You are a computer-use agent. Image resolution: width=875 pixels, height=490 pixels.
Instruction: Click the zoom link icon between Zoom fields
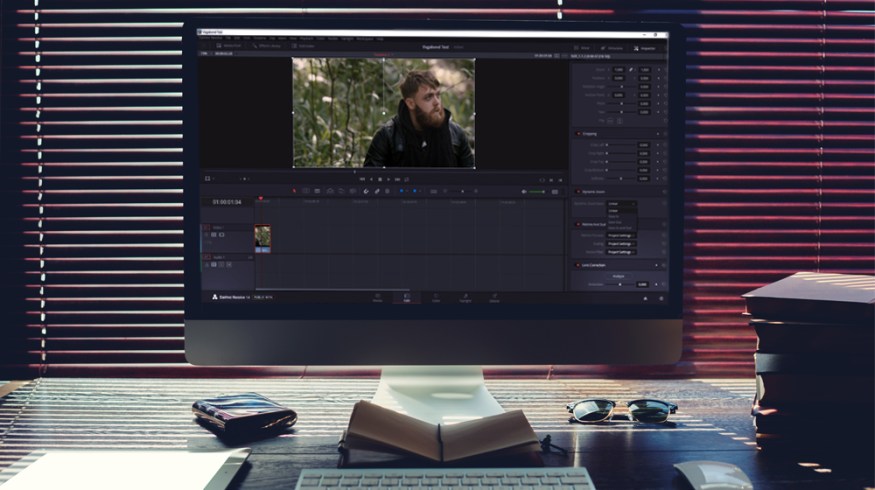631,70
